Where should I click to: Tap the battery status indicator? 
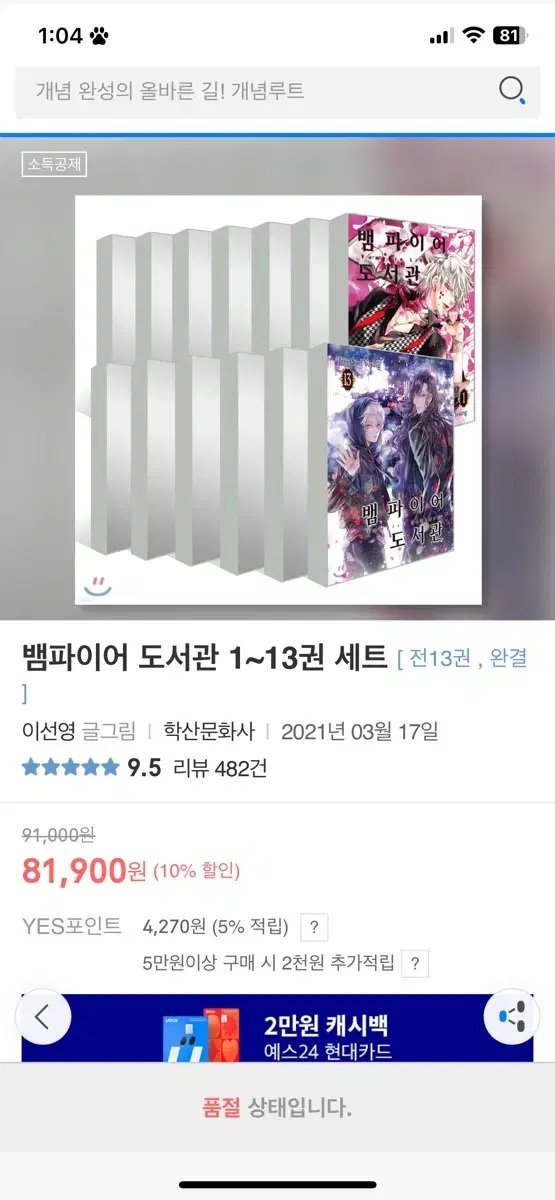point(509,35)
